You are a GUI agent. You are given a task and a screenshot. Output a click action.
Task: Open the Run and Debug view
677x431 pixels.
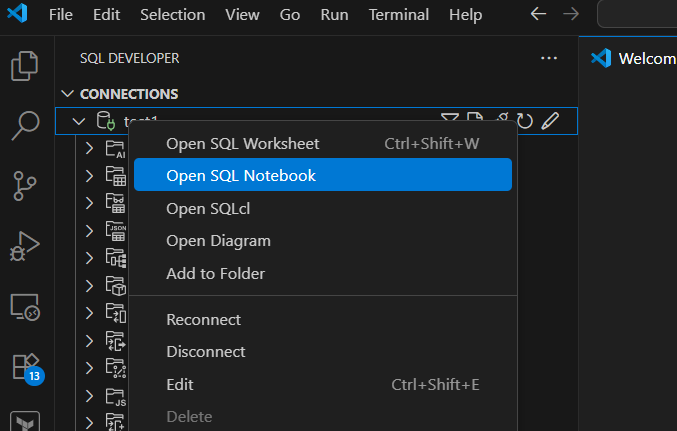click(24, 245)
